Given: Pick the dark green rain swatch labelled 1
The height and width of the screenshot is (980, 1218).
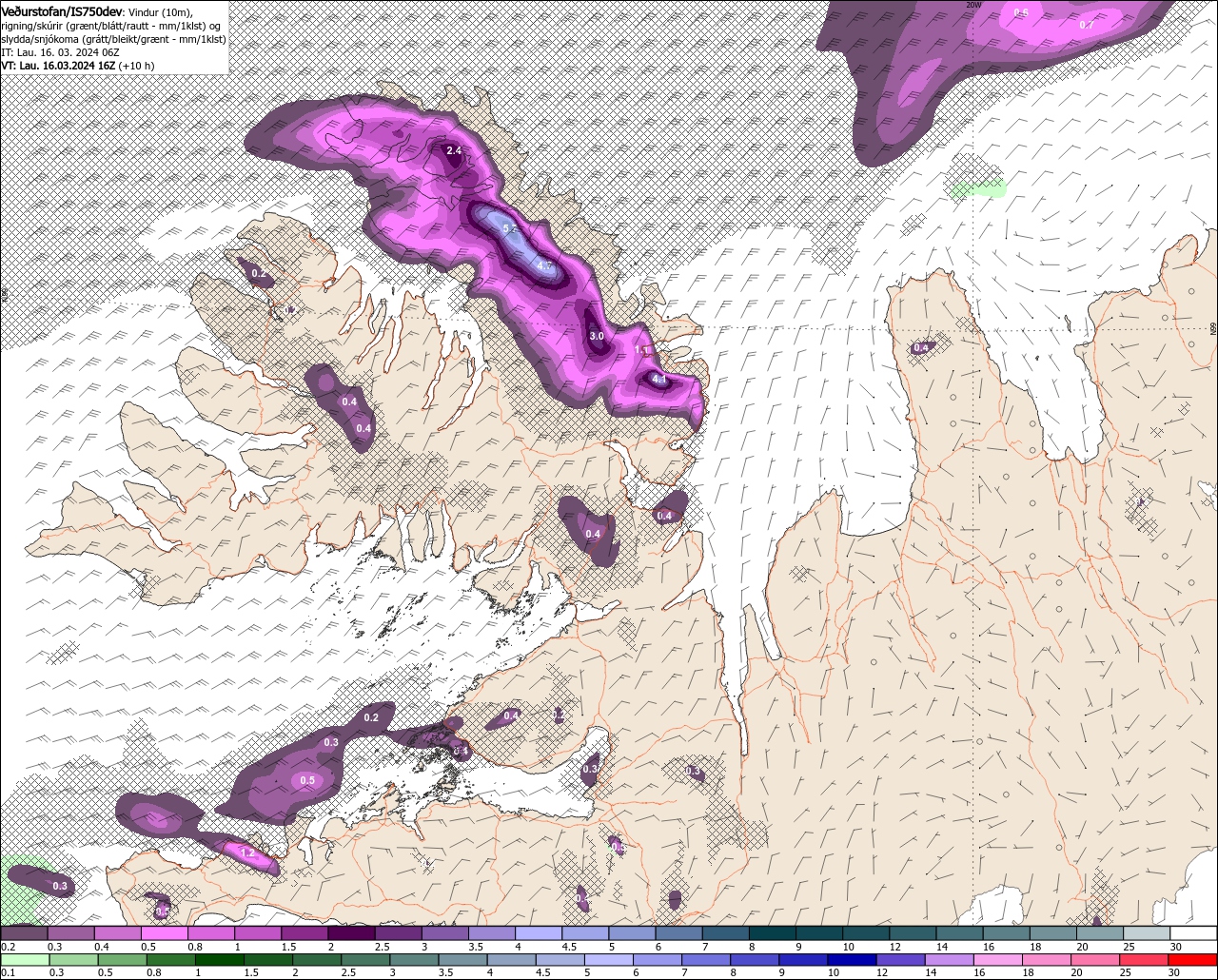Looking at the screenshot, I should pos(219,959).
